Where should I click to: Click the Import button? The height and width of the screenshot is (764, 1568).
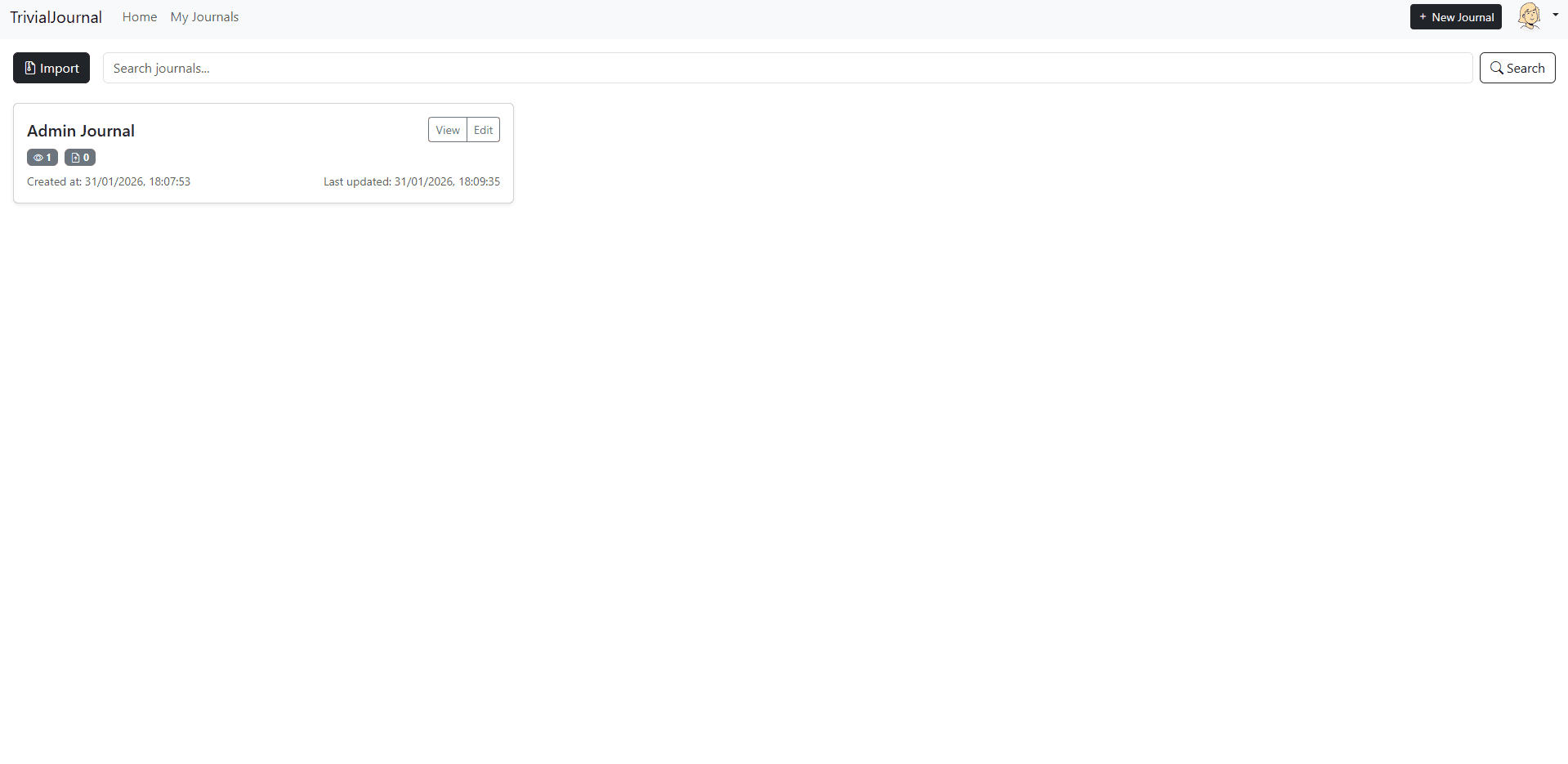click(x=51, y=68)
